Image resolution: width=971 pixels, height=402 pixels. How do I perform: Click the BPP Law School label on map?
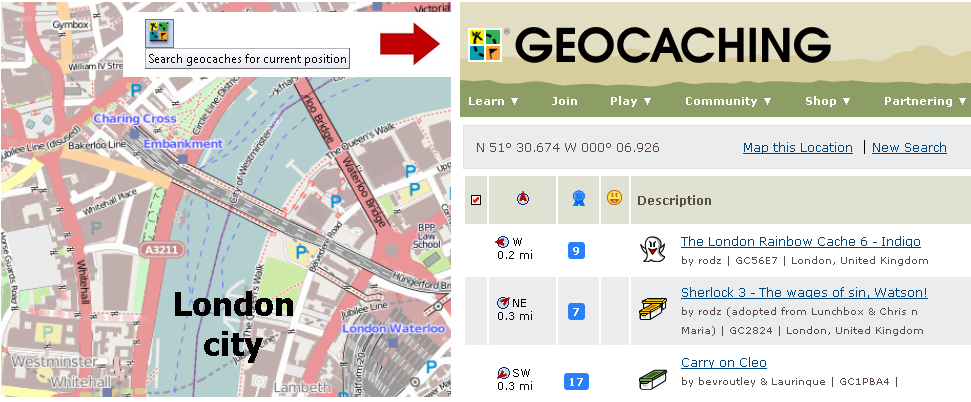[427, 236]
